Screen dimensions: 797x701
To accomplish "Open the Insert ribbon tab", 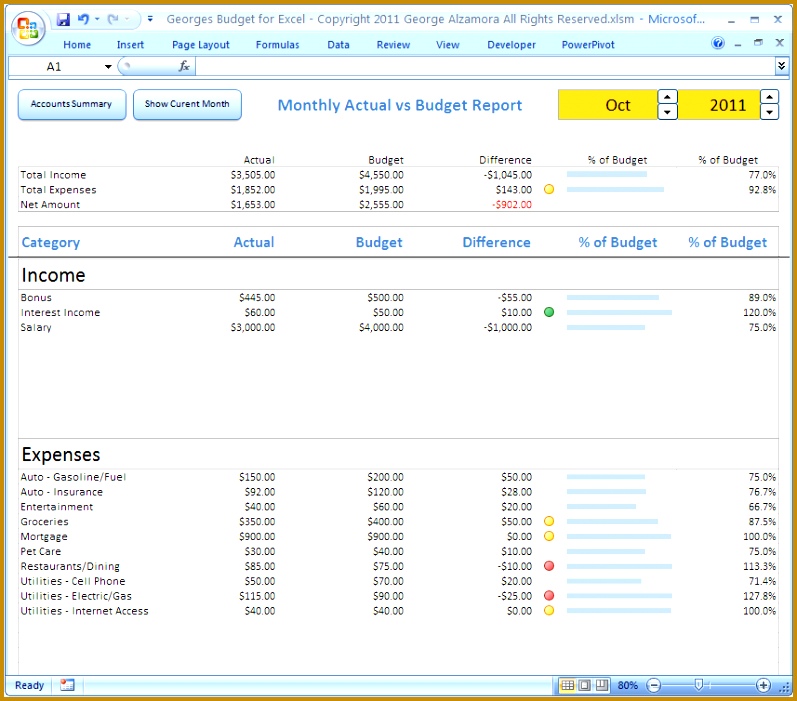I will pos(130,45).
